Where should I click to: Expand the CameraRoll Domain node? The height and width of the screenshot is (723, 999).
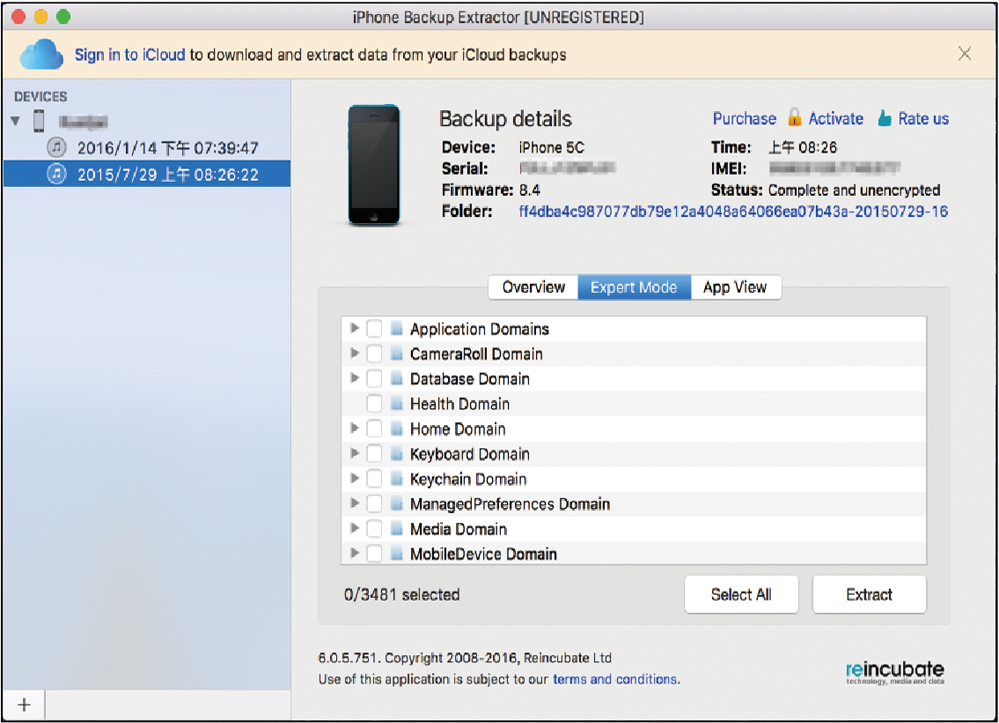[x=354, y=353]
